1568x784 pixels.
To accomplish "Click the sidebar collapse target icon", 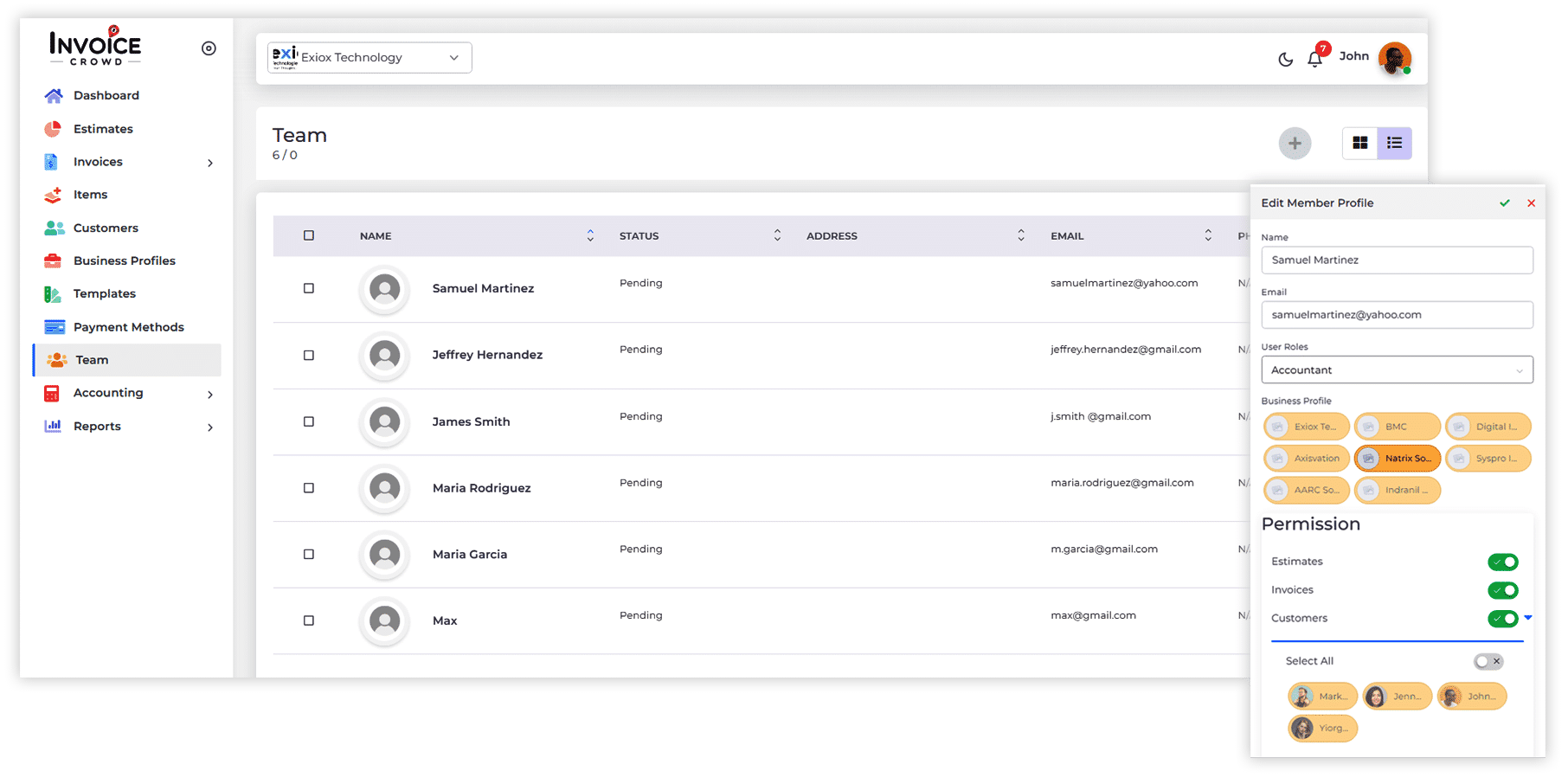I will [209, 48].
